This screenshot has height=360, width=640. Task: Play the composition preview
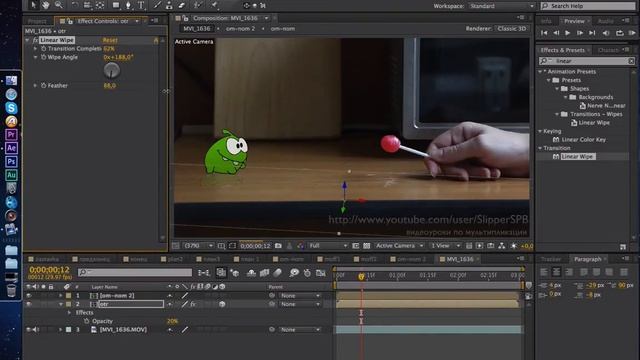pyautogui.click(x=567, y=33)
